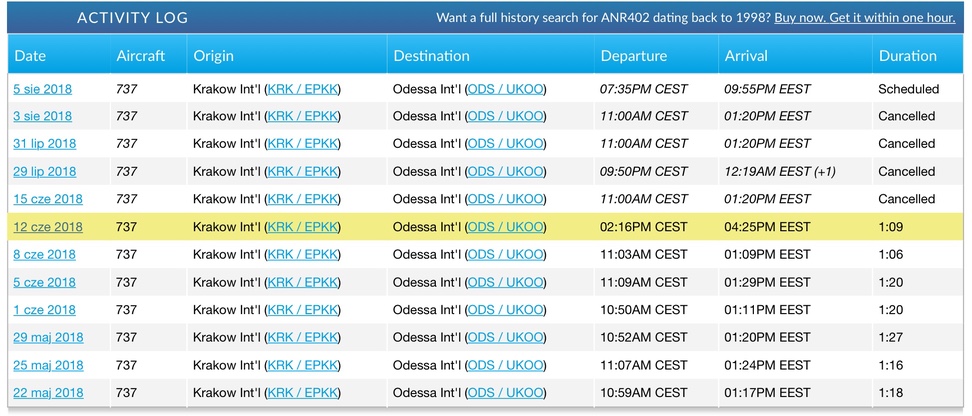Click ODS / UKOO link in highlighted row

[x=506, y=227]
